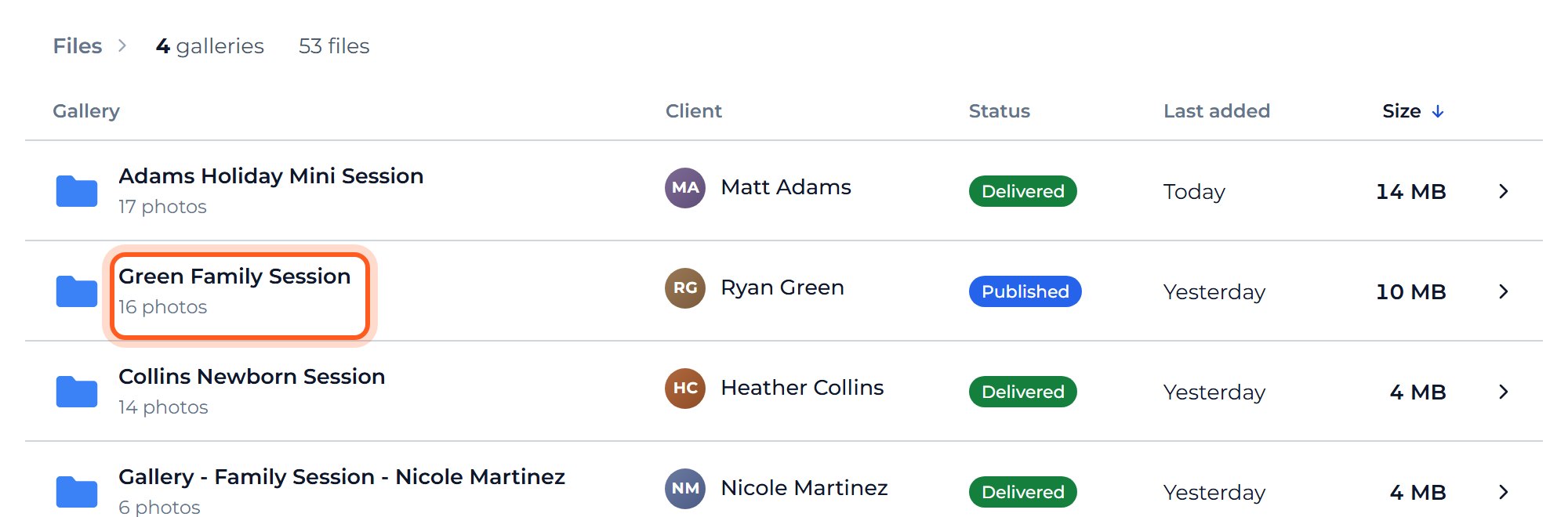Click the HC avatar for Heather Collins
The height and width of the screenshot is (517, 1568).
point(685,389)
